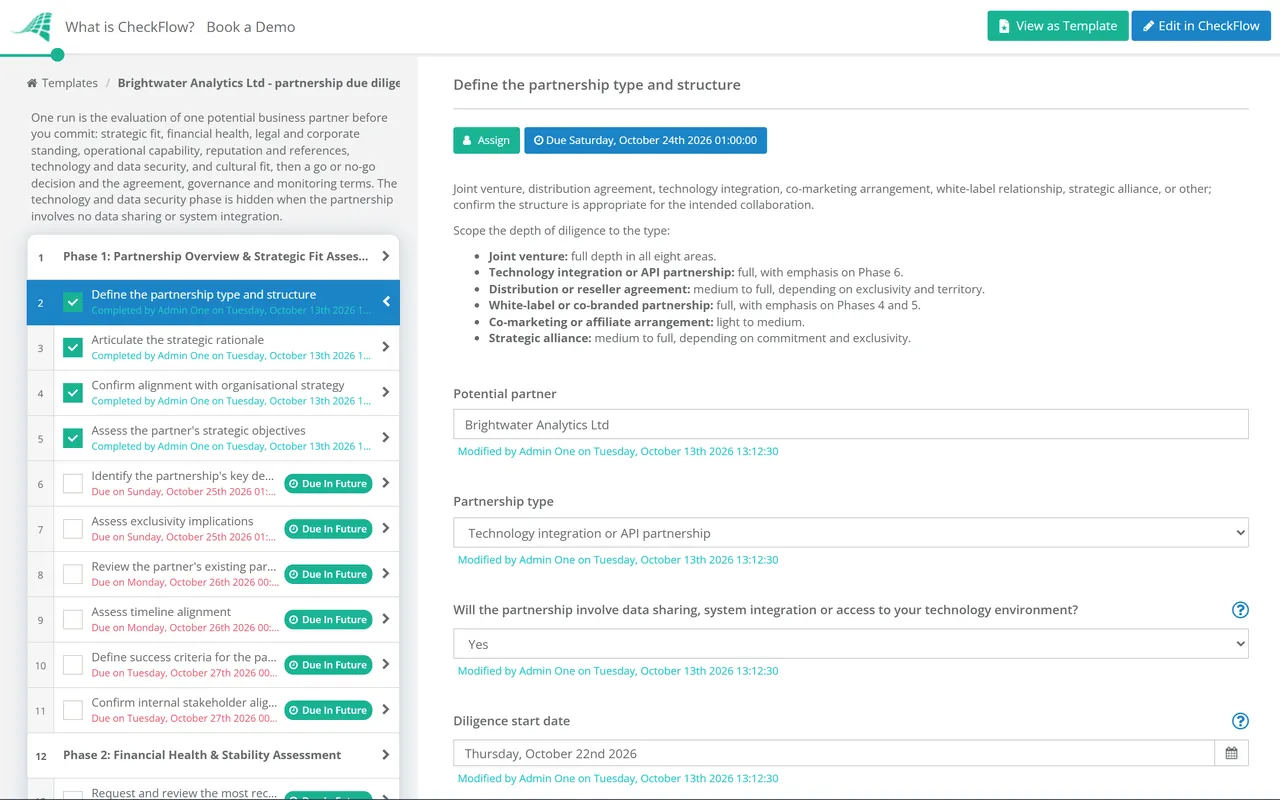Click Due In Future badge on task 11
This screenshot has width=1280, height=800.
(x=328, y=710)
